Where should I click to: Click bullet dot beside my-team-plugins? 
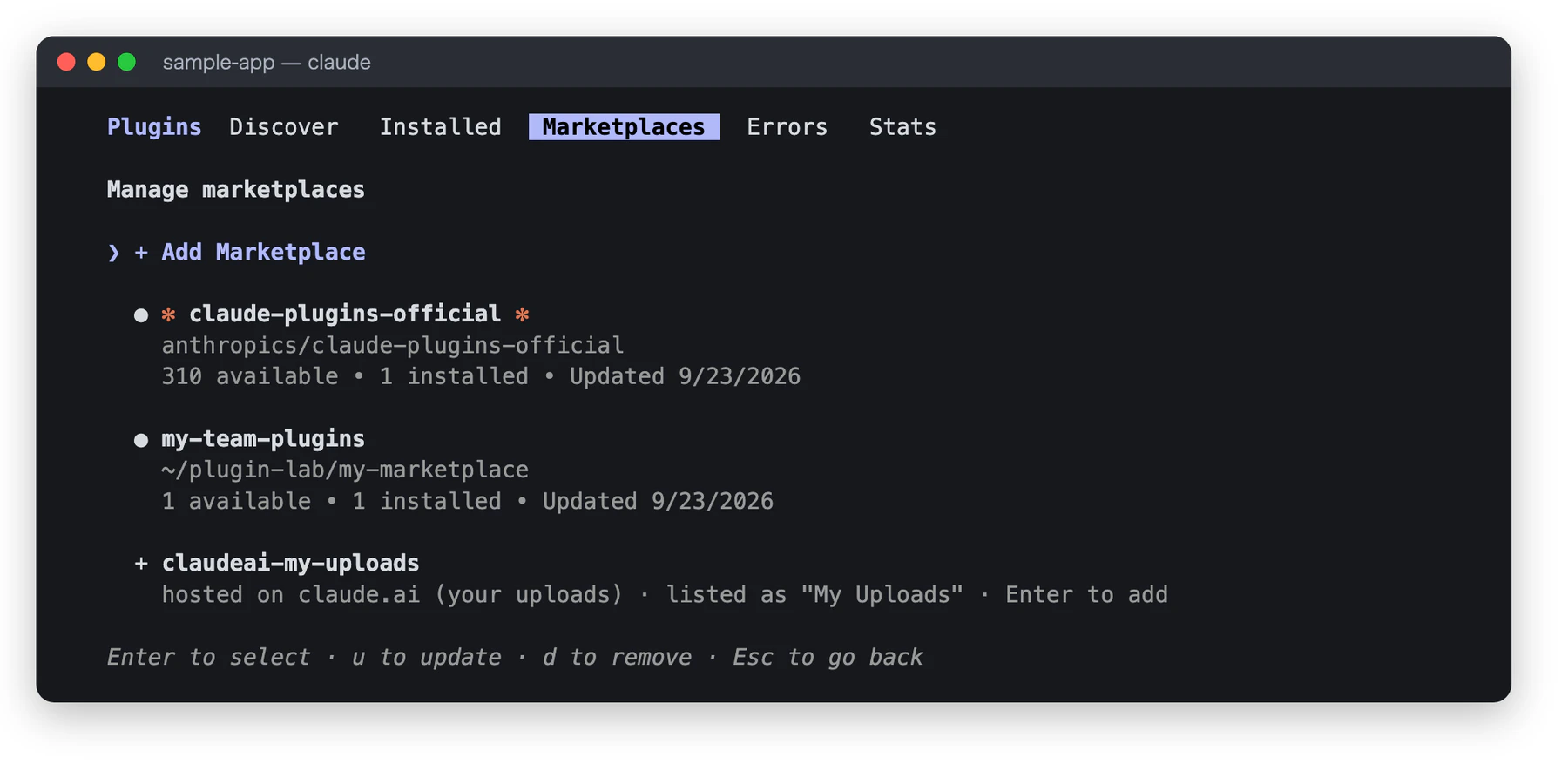point(141,440)
